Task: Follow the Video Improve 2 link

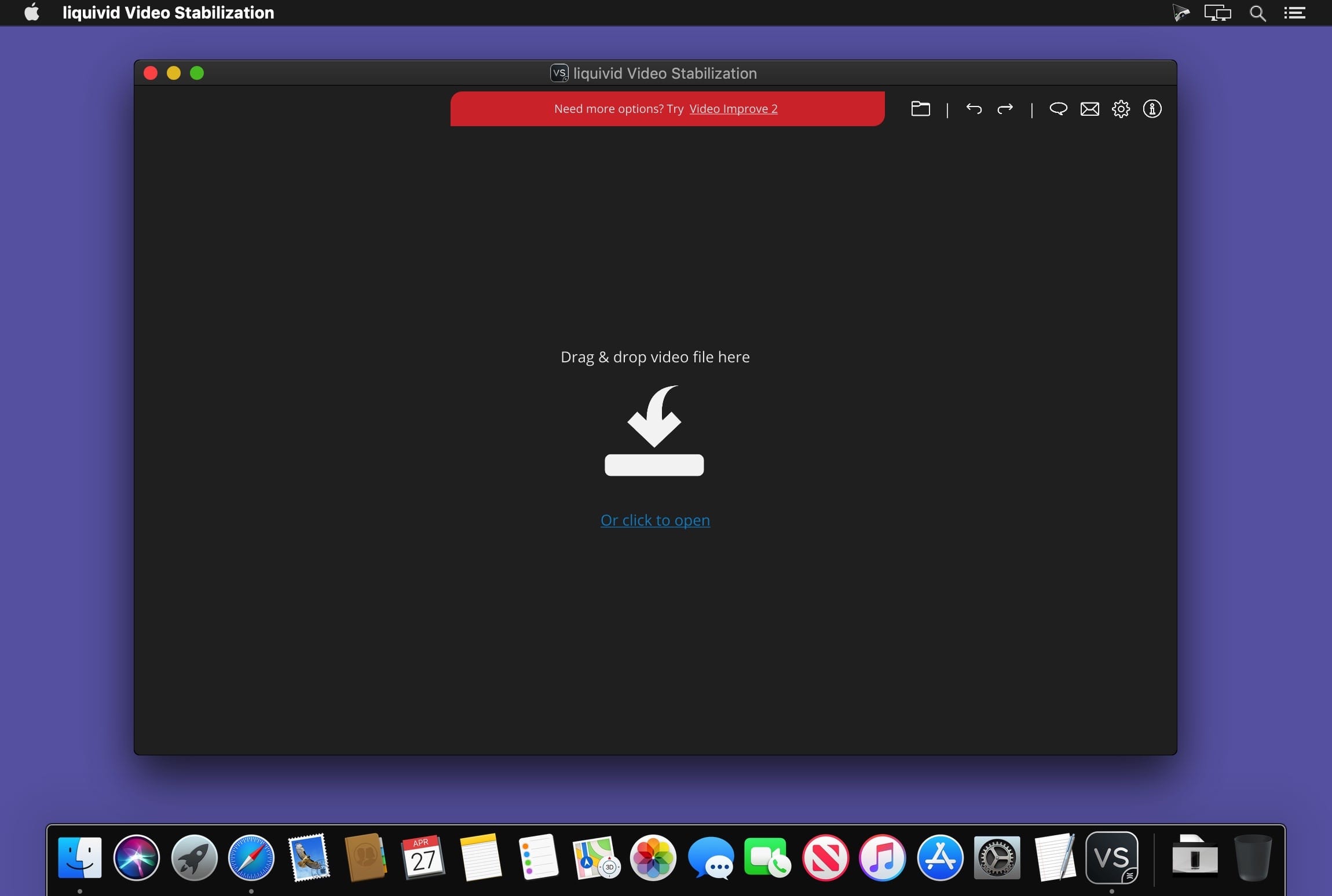Action: (x=733, y=109)
